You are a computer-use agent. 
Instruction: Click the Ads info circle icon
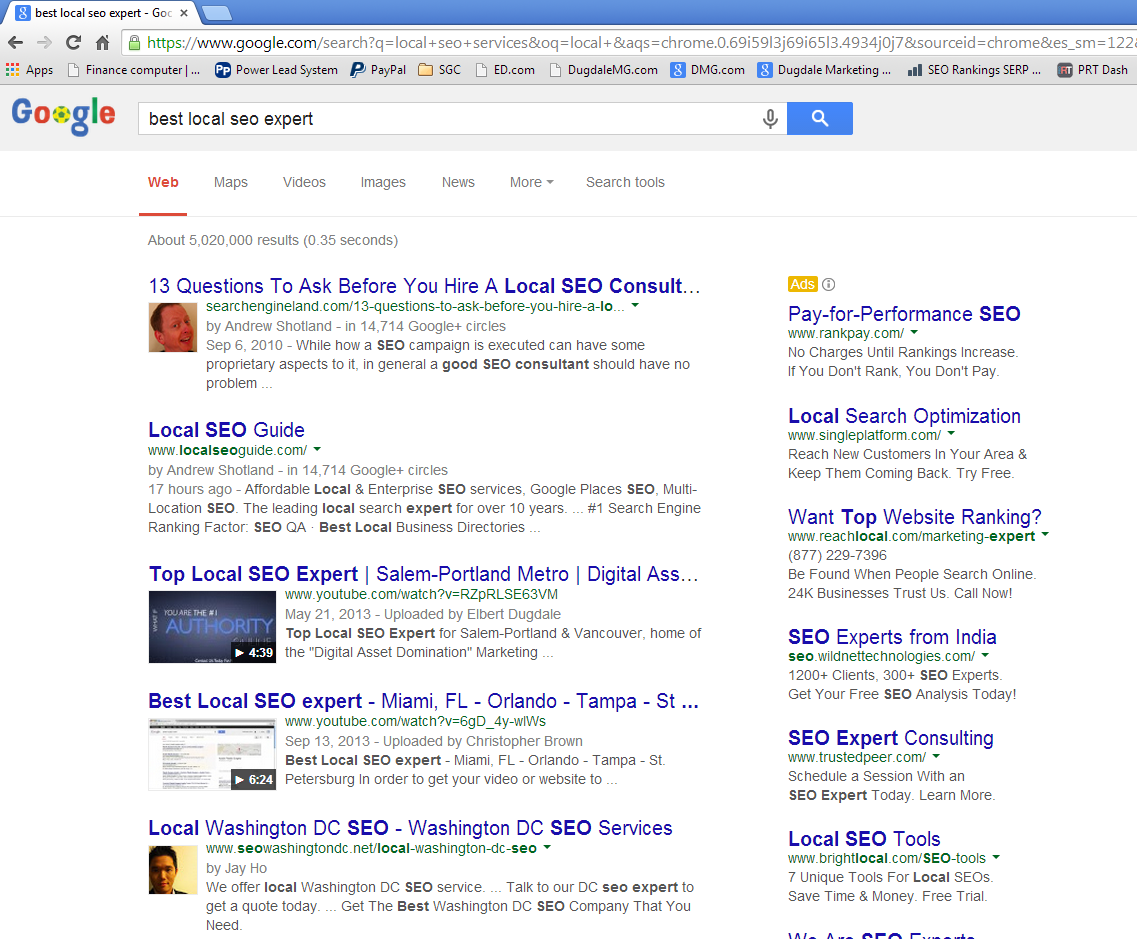829,284
